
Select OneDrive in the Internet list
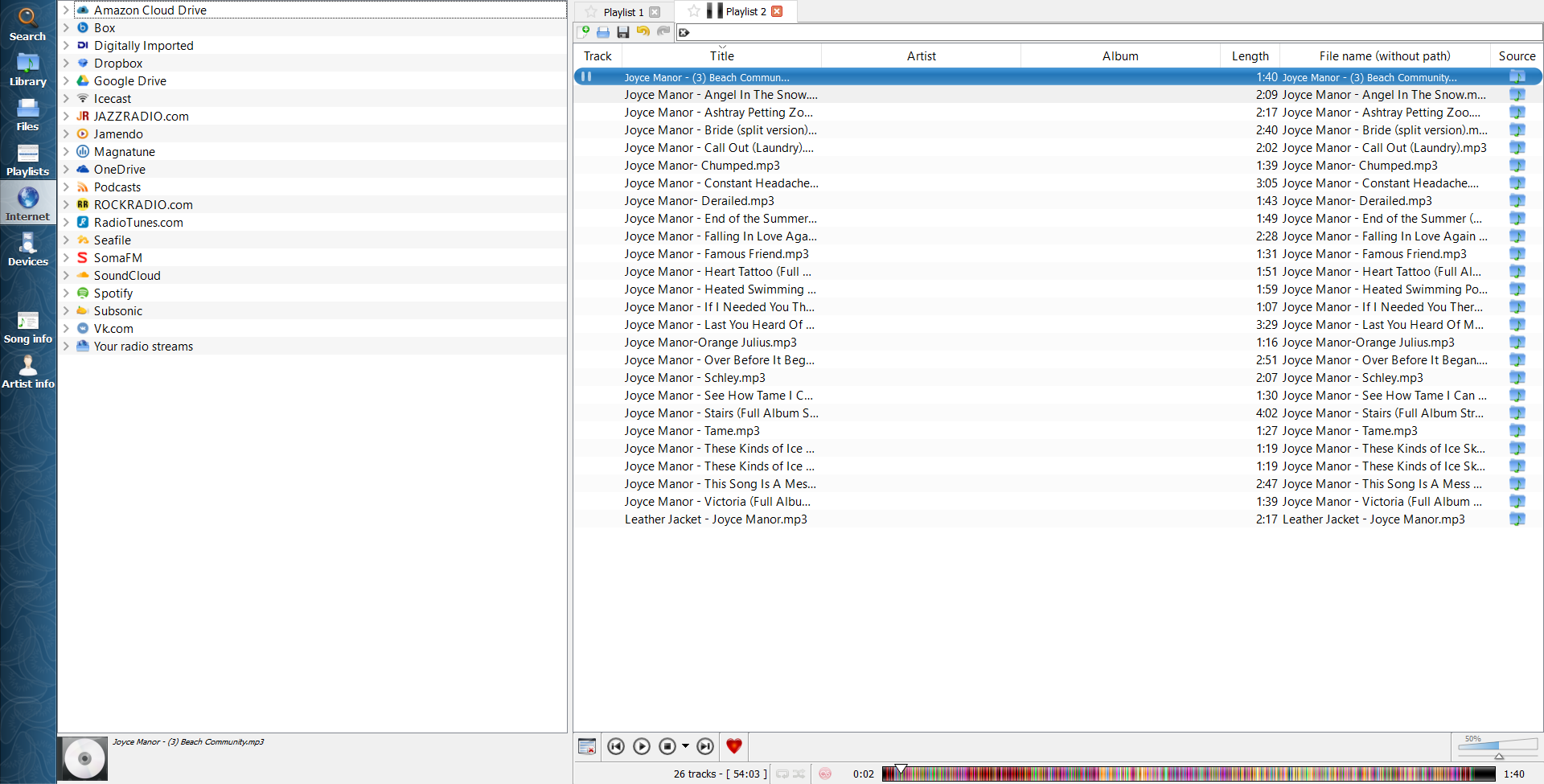coord(119,170)
